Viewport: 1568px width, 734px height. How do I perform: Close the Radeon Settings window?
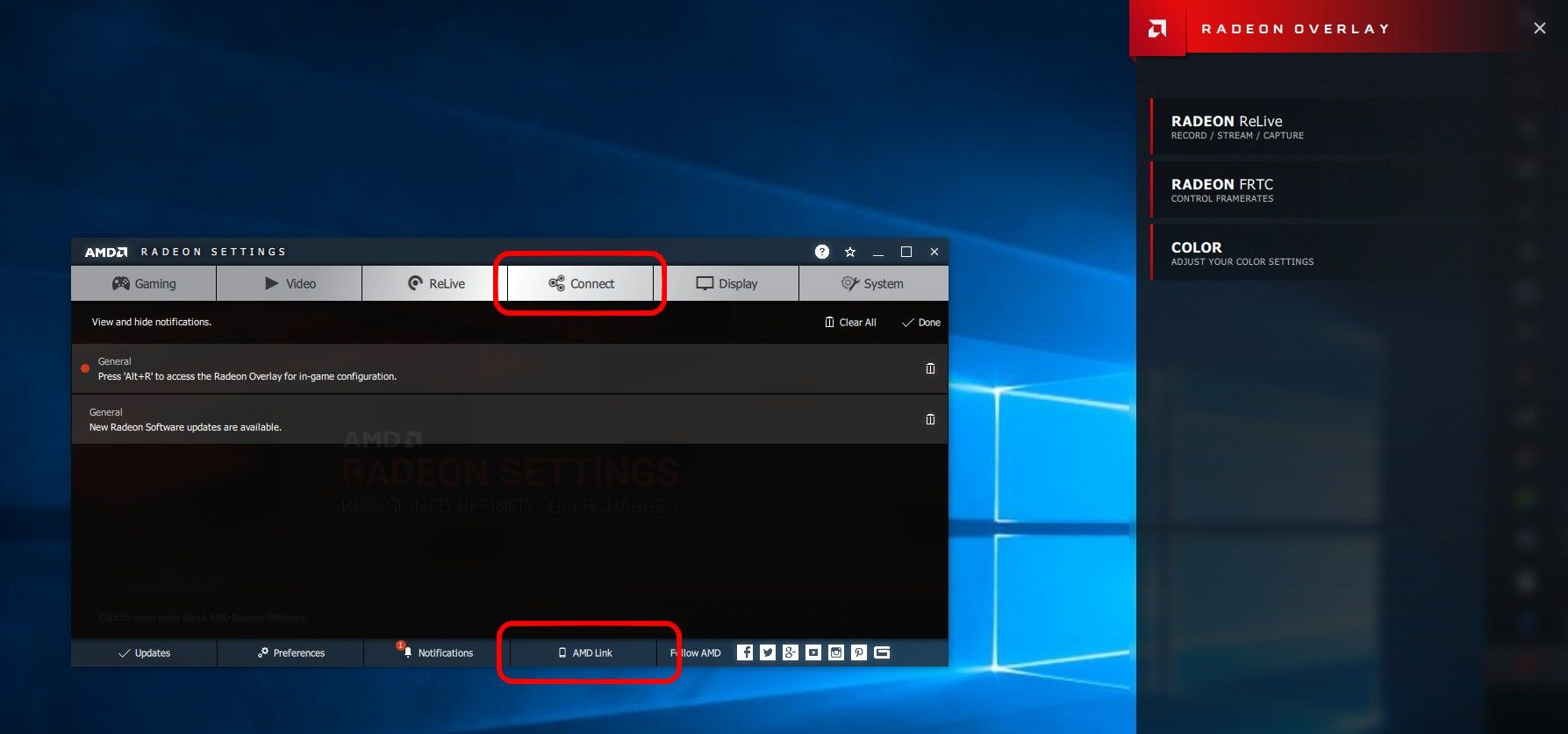(934, 252)
